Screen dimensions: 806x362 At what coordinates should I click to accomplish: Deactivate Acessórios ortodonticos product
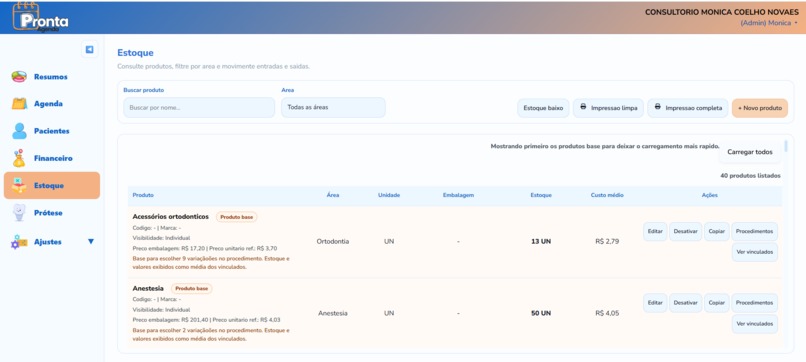tap(685, 231)
